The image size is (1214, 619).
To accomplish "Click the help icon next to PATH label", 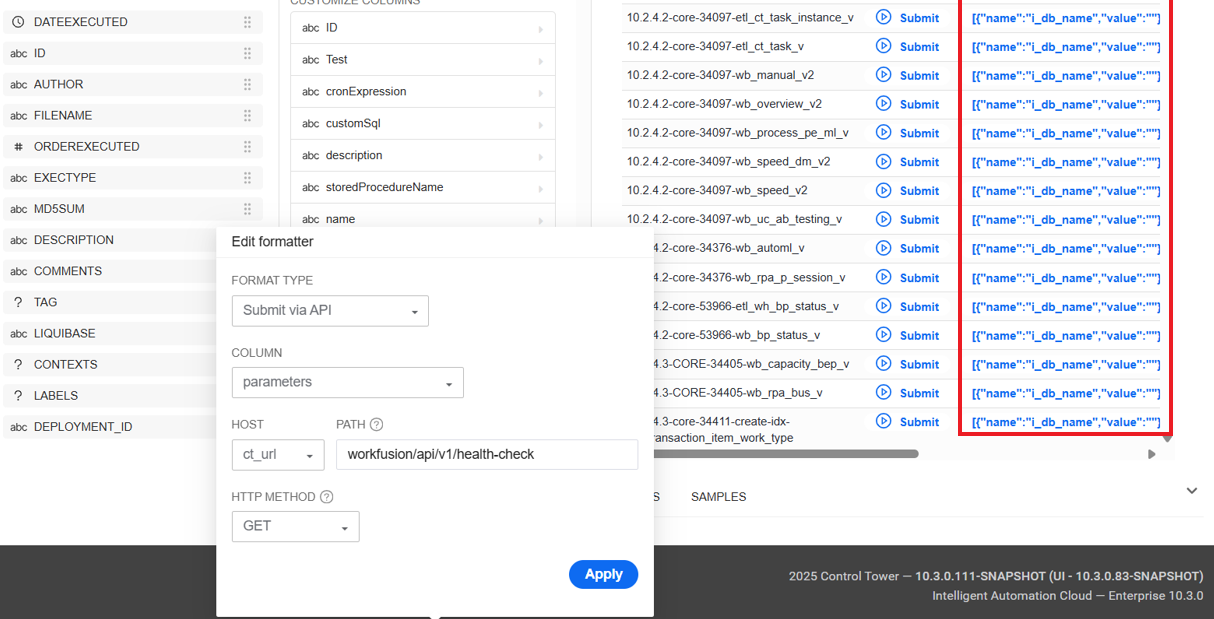I will 376,425.
